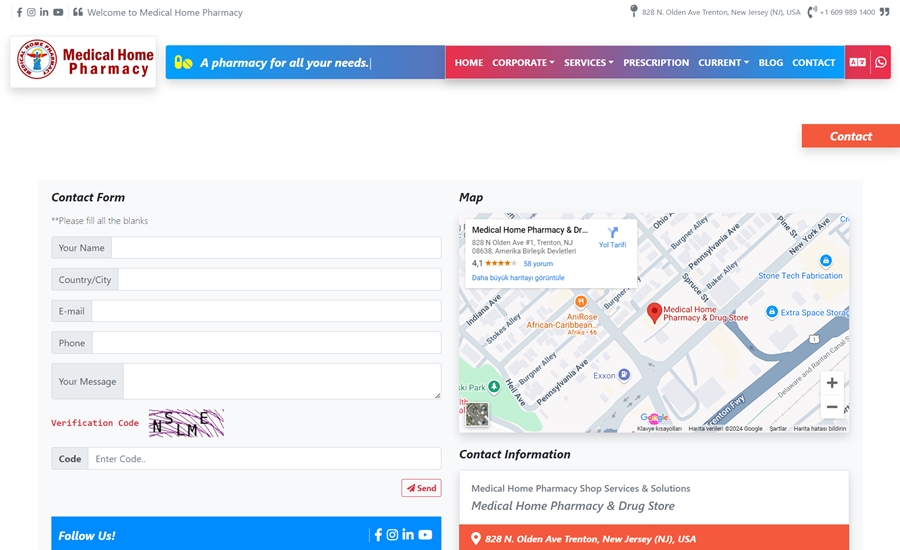Click the red Medical Home Pharmacy map marker
Image resolution: width=900 pixels, height=550 pixels.
click(654, 313)
